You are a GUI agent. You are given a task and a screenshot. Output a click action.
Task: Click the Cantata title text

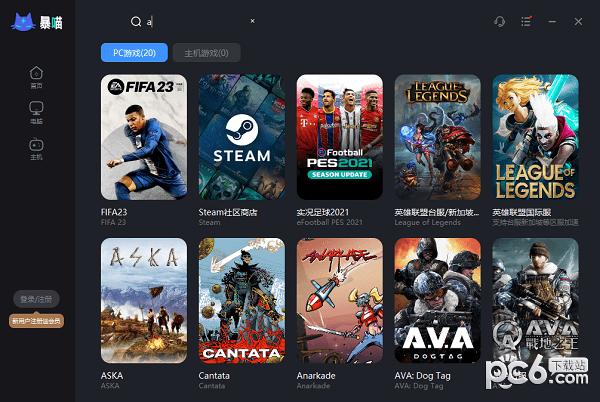tap(214, 376)
